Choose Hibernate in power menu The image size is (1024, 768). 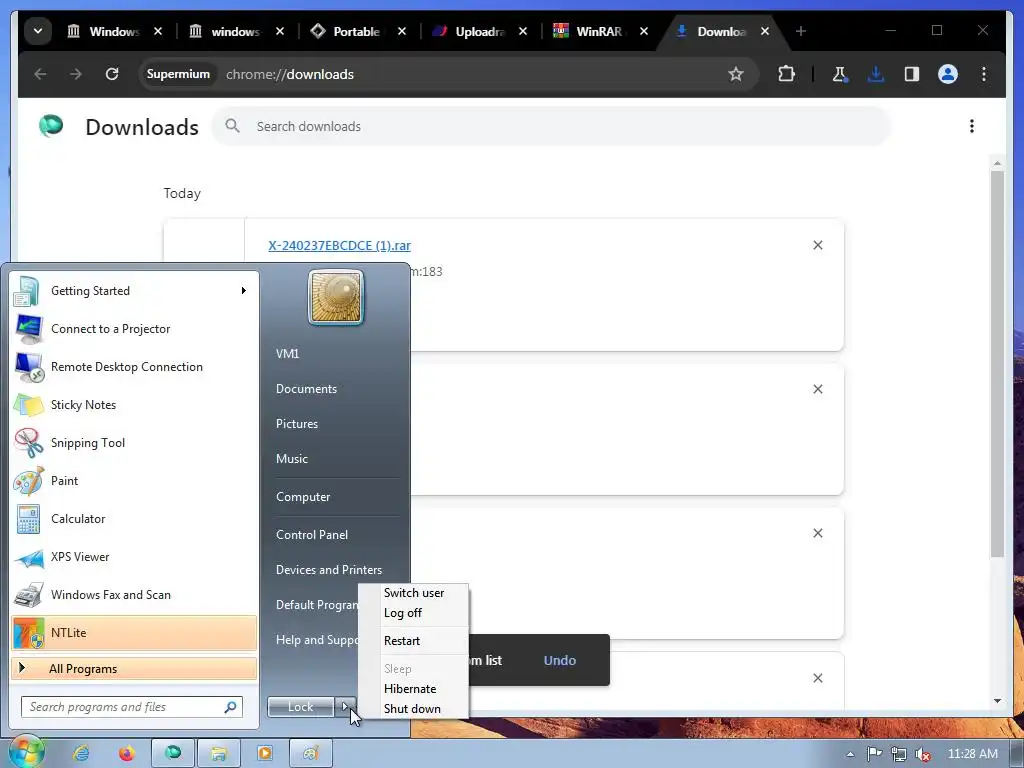(x=413, y=688)
